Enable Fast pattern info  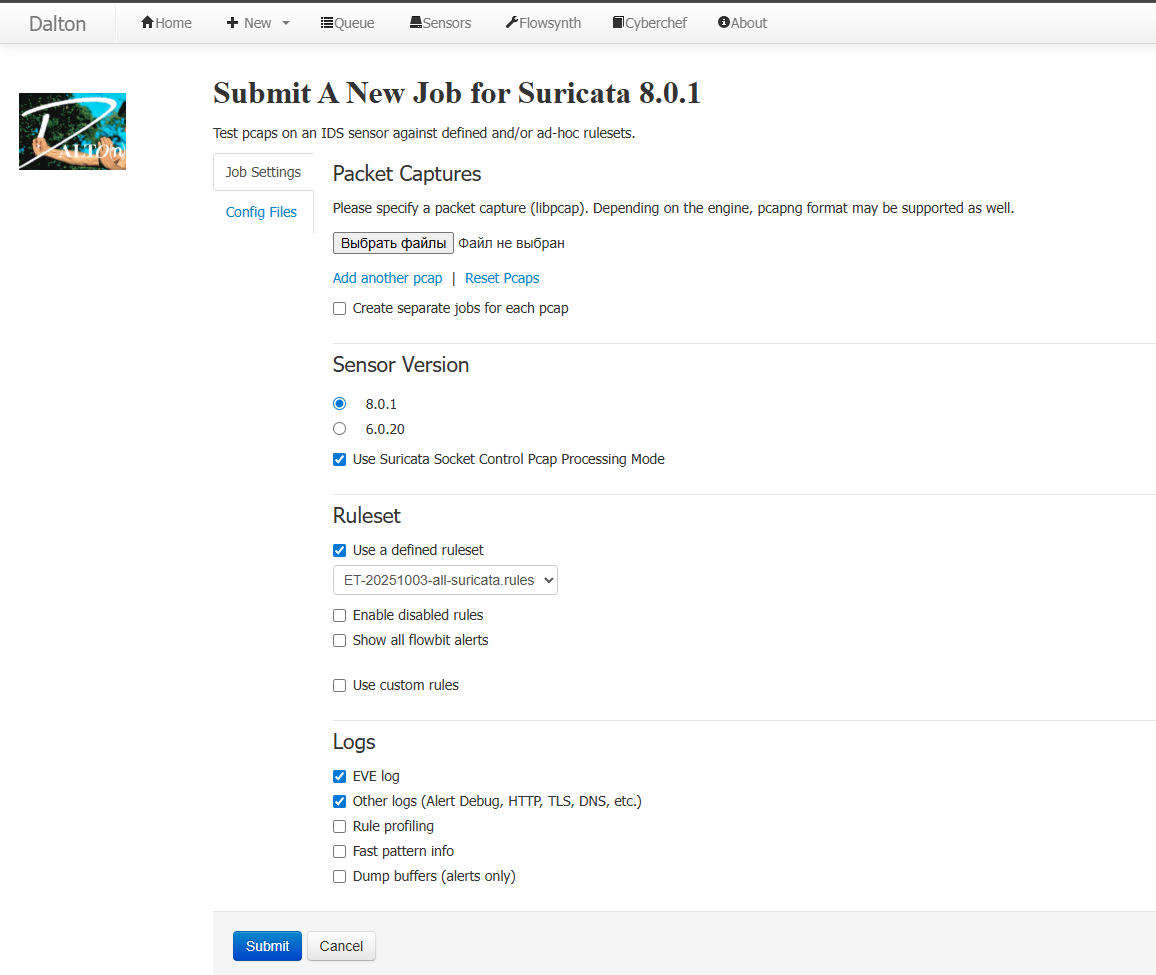click(339, 851)
